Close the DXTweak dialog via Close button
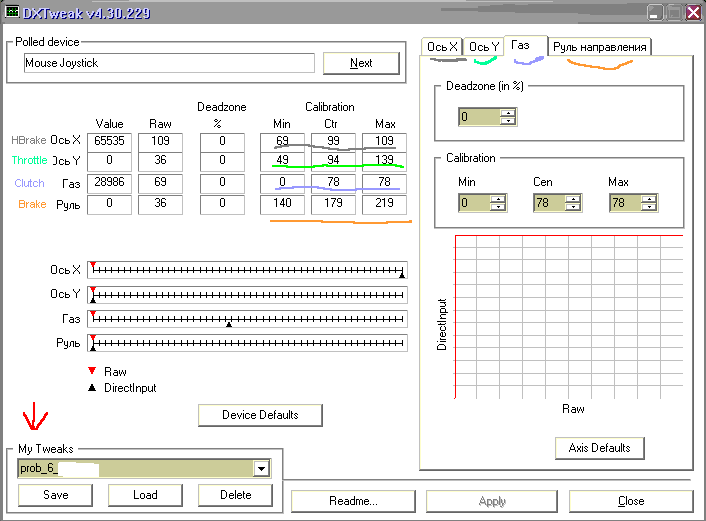 [x=631, y=501]
